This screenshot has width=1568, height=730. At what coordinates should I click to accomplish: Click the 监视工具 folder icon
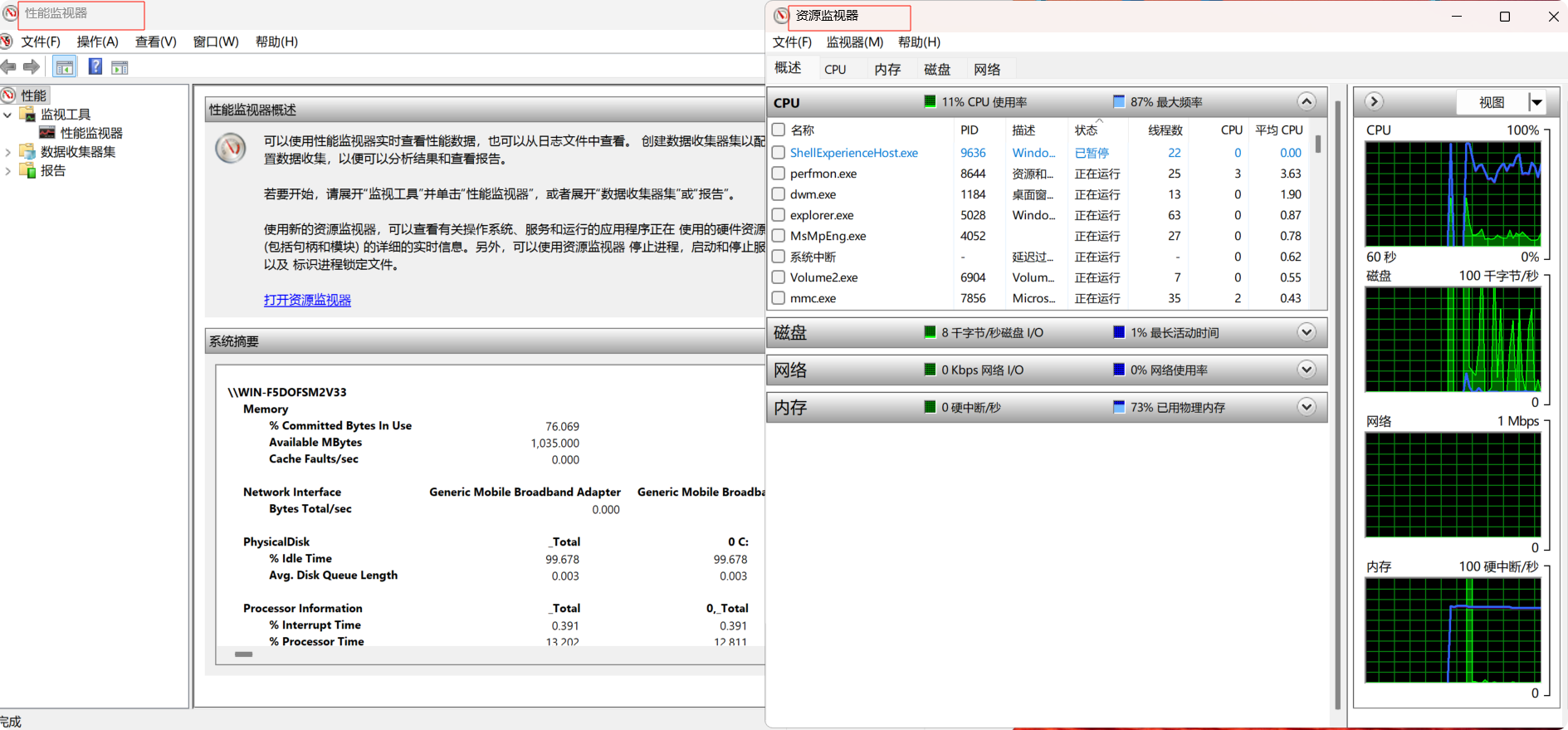pyautogui.click(x=27, y=114)
